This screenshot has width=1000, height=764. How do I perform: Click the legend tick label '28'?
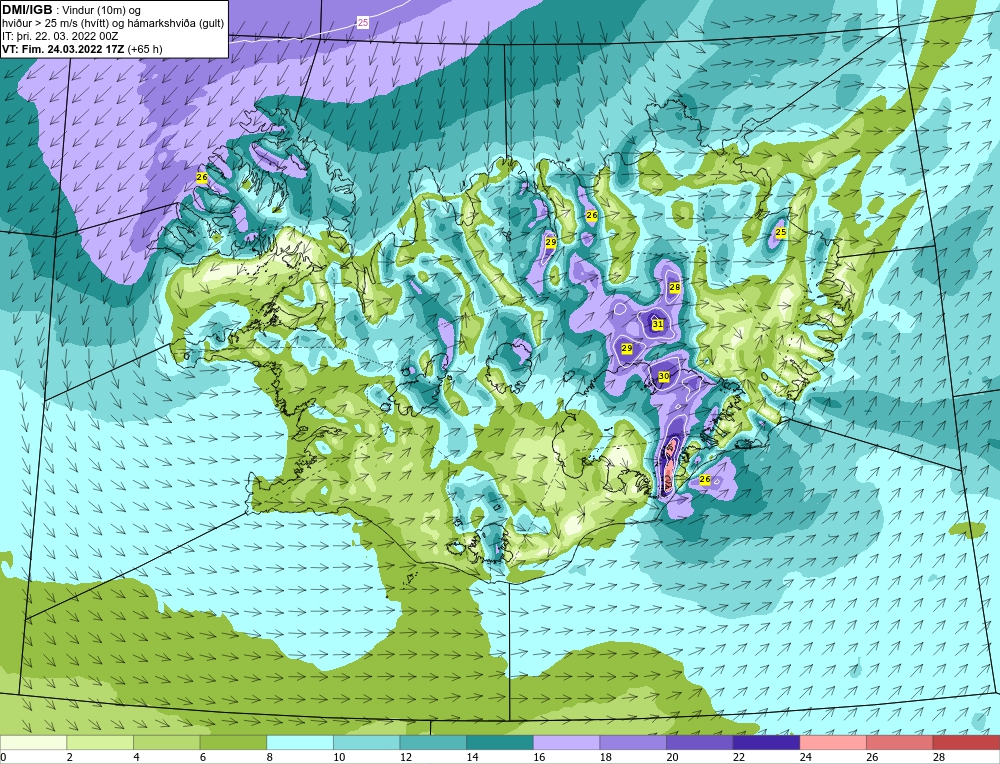(939, 757)
